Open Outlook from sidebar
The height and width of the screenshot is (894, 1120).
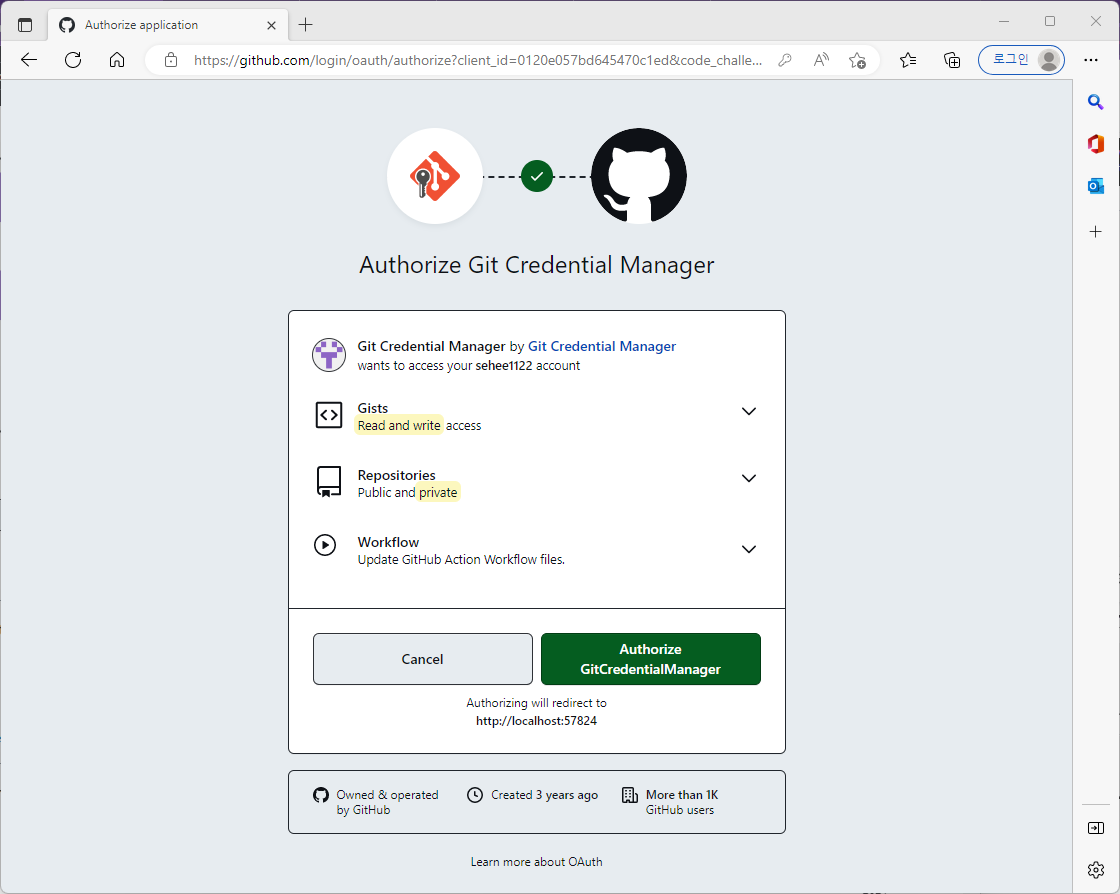click(x=1096, y=186)
